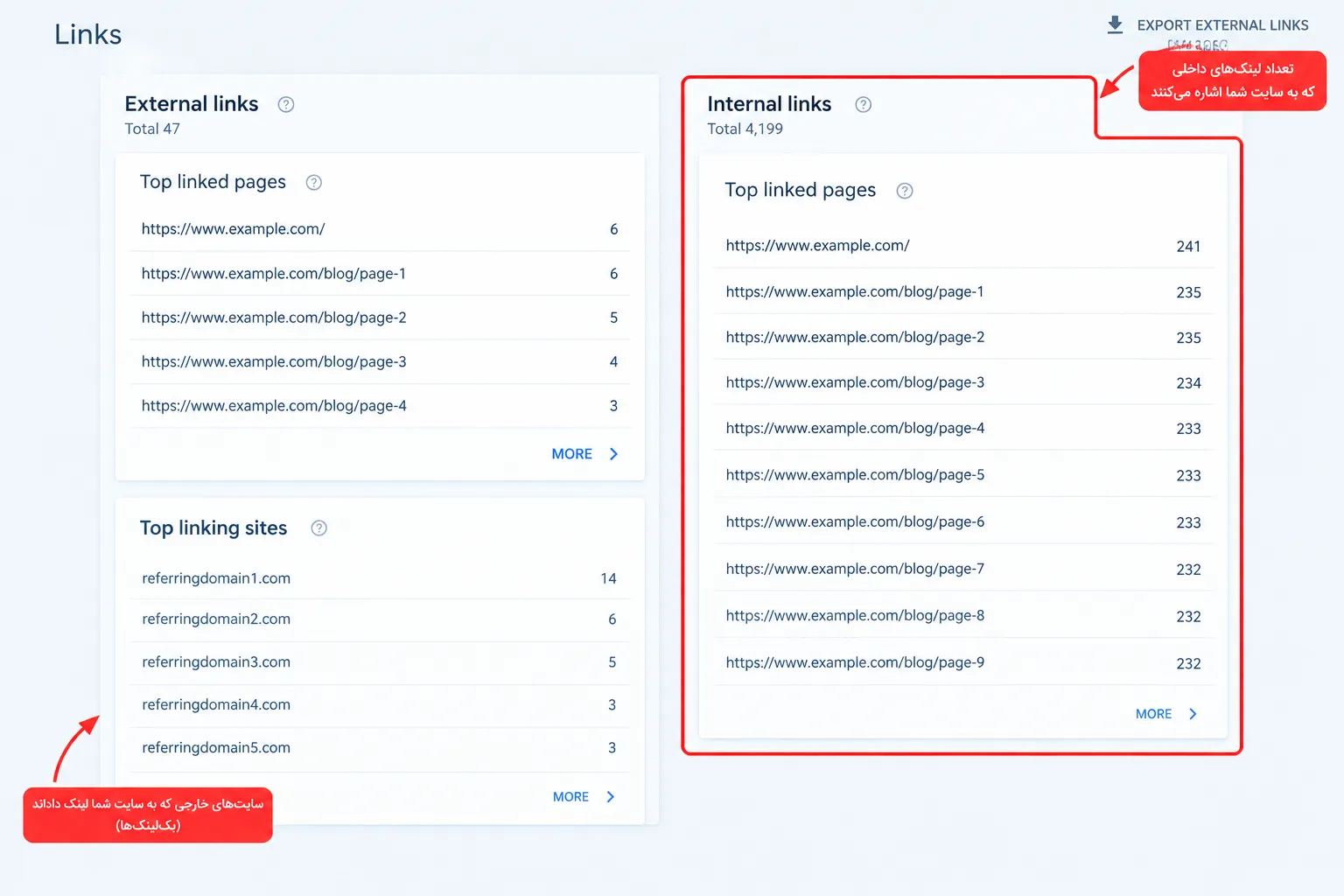Open help icon beside External links heading

(286, 104)
